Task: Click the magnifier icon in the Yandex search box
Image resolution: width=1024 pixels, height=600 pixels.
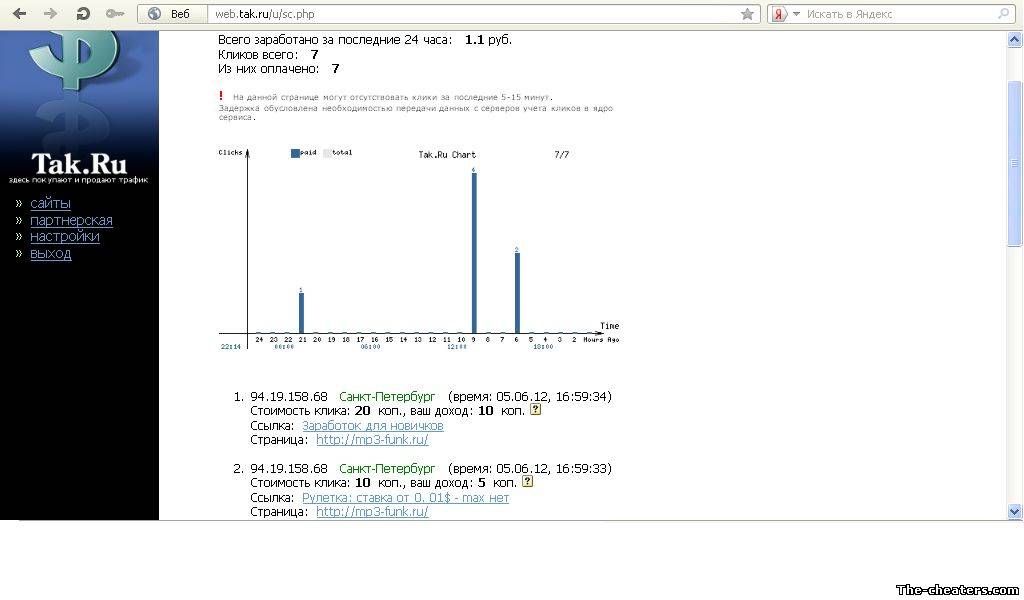Action: click(x=1004, y=14)
